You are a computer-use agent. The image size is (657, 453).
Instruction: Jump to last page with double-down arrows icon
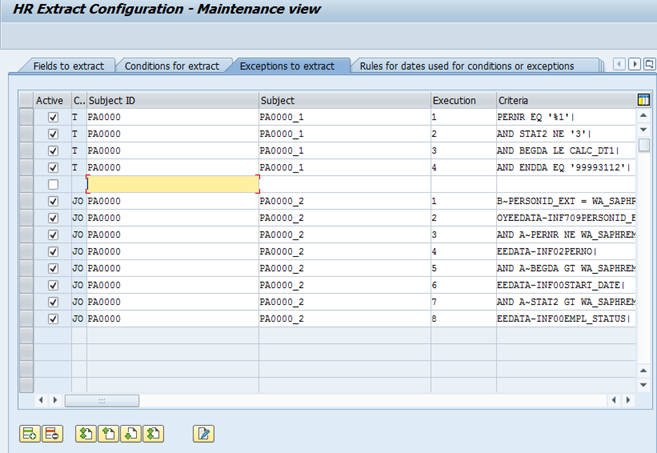pyautogui.click(x=153, y=434)
